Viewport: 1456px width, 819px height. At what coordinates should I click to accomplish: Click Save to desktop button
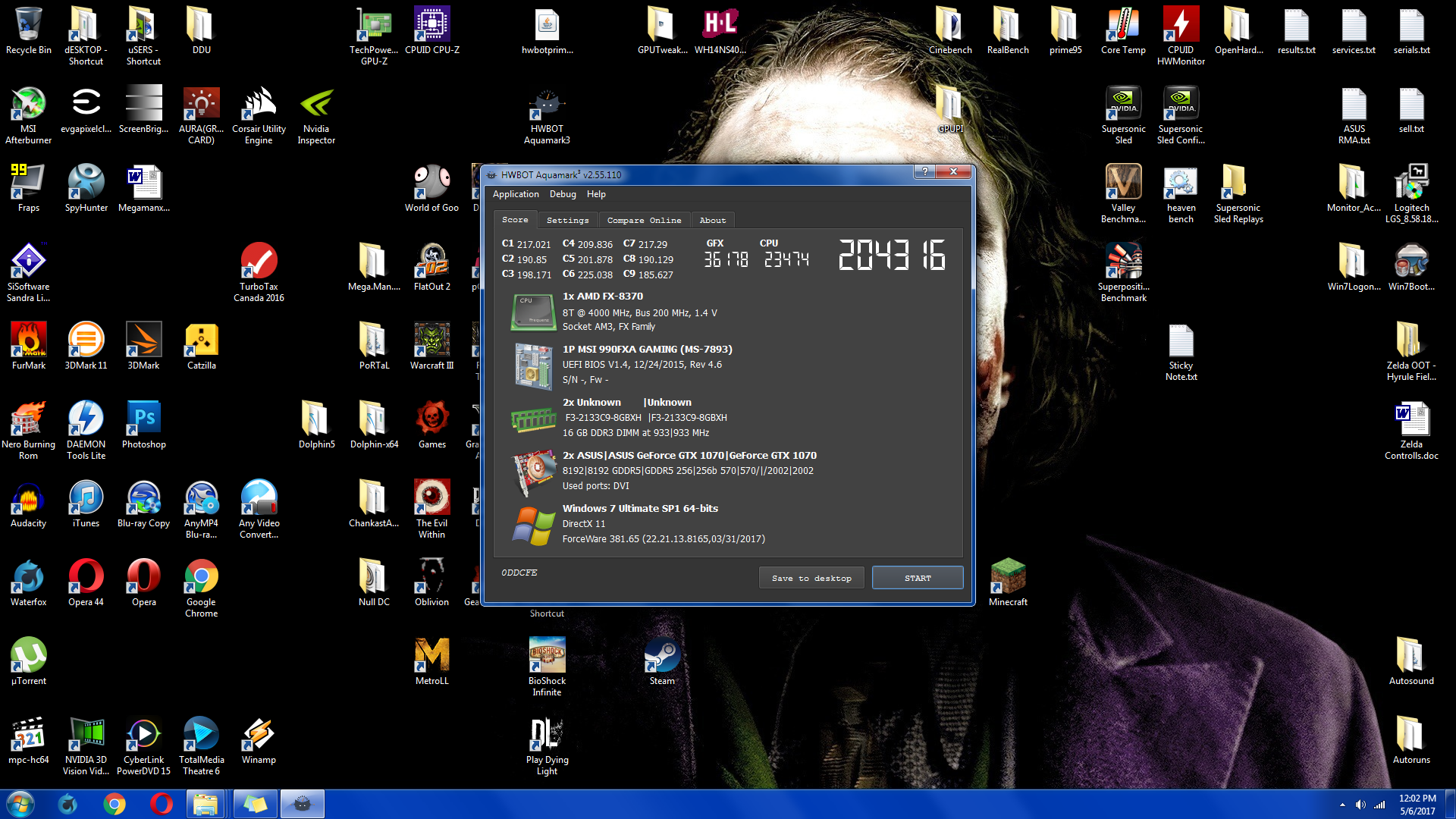(x=811, y=578)
